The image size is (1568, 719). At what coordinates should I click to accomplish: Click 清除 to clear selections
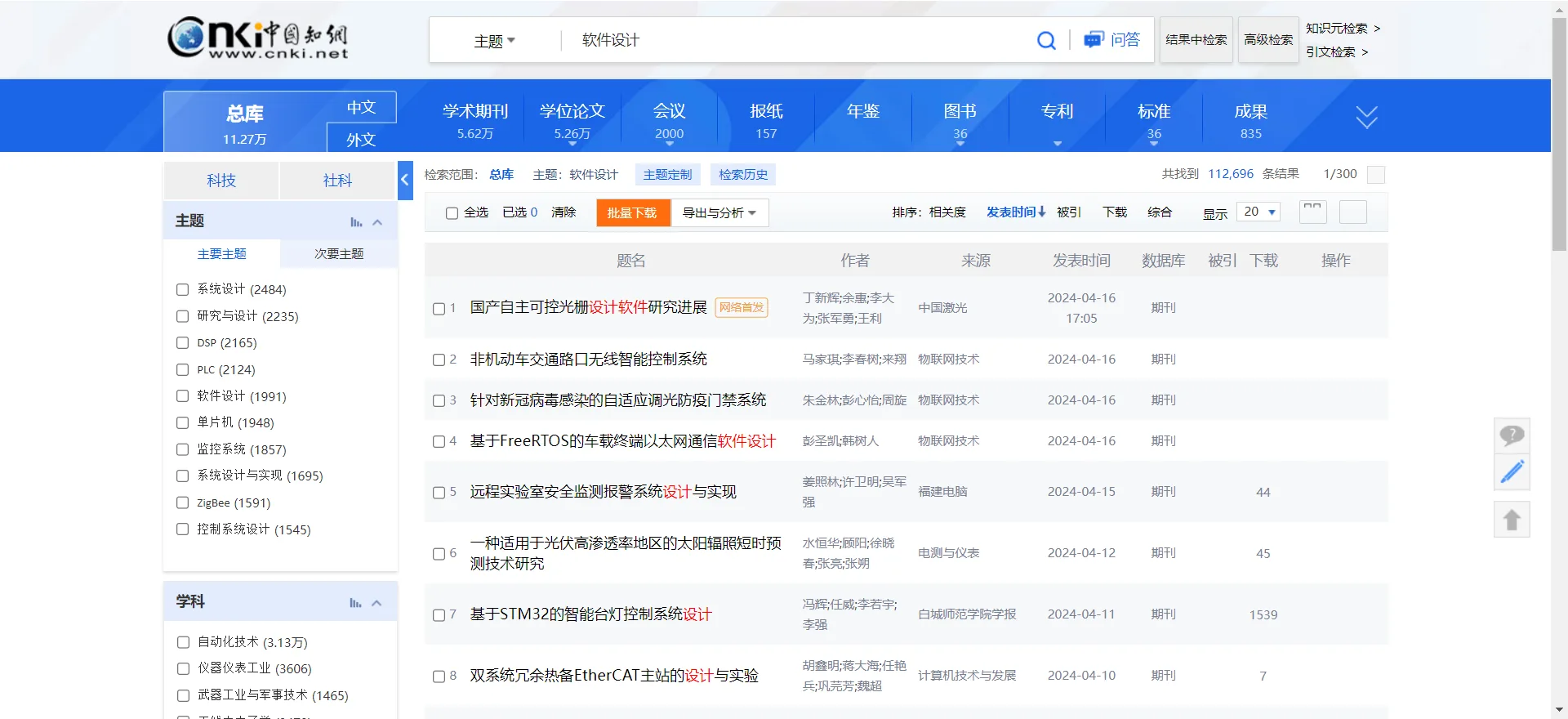pyautogui.click(x=563, y=212)
